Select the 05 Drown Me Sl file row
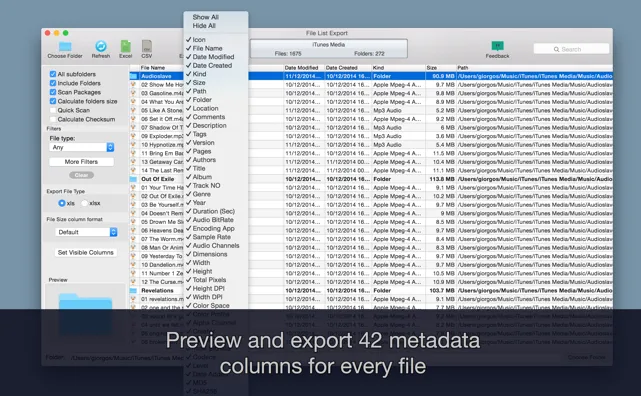Image resolution: width=641 pixels, height=396 pixels. (371, 222)
